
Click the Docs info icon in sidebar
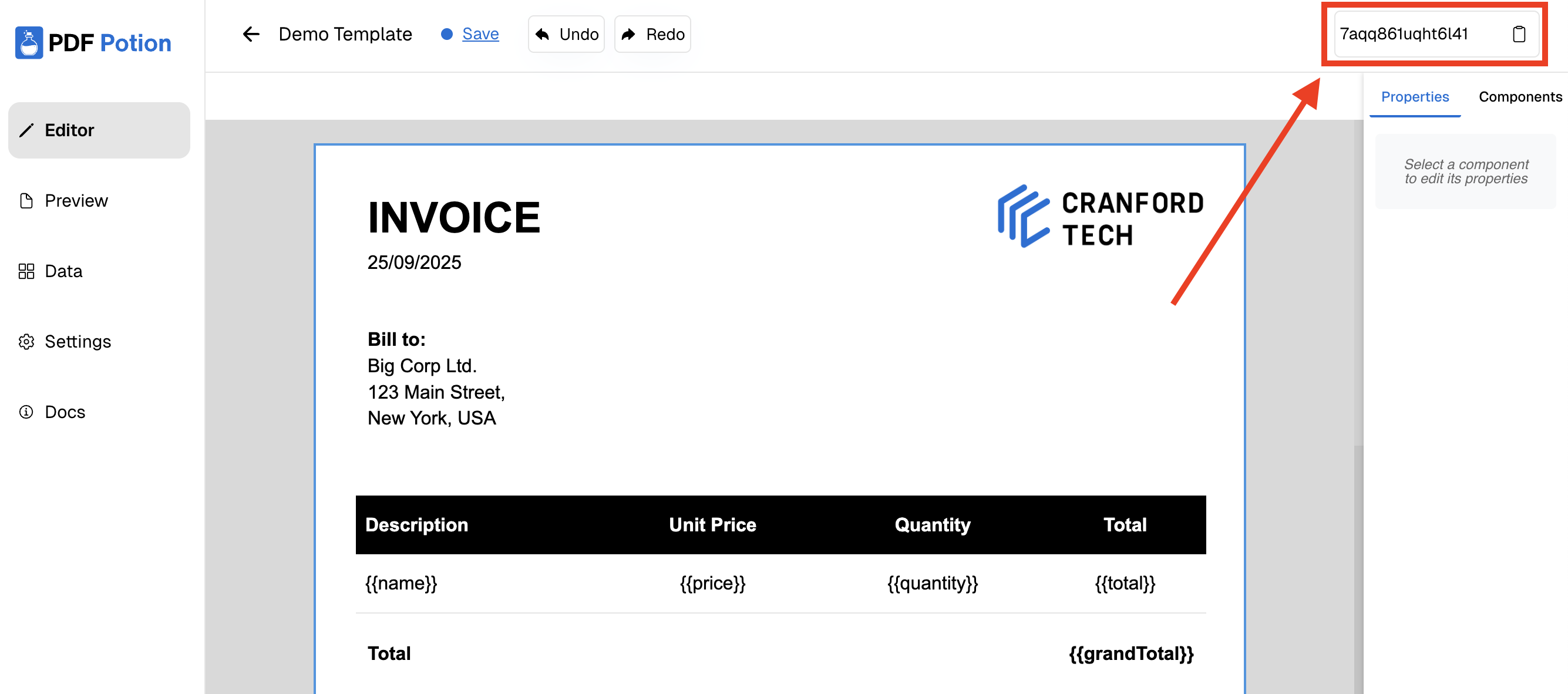pyautogui.click(x=26, y=412)
